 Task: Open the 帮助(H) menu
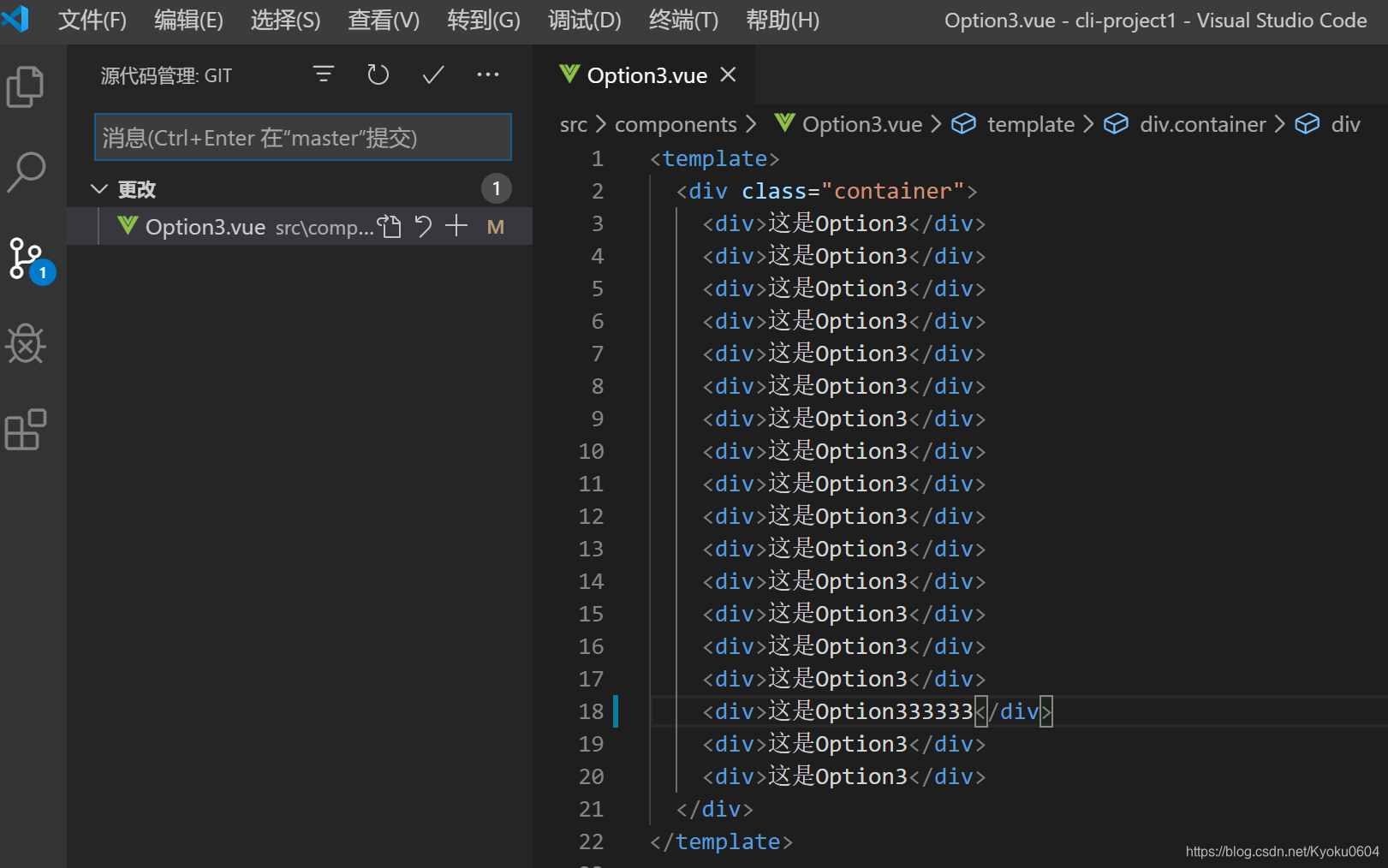783,20
